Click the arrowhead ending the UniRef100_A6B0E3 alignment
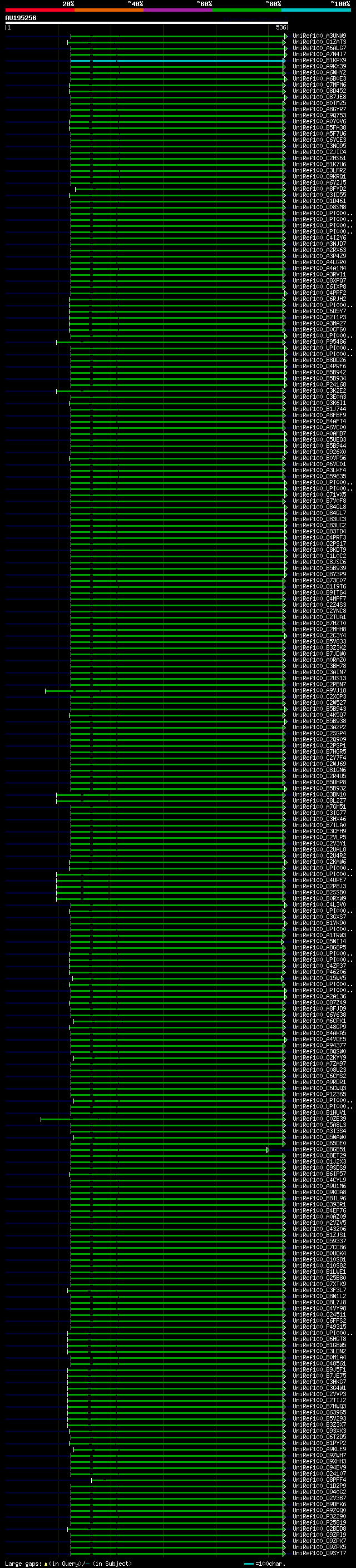 click(285, 79)
